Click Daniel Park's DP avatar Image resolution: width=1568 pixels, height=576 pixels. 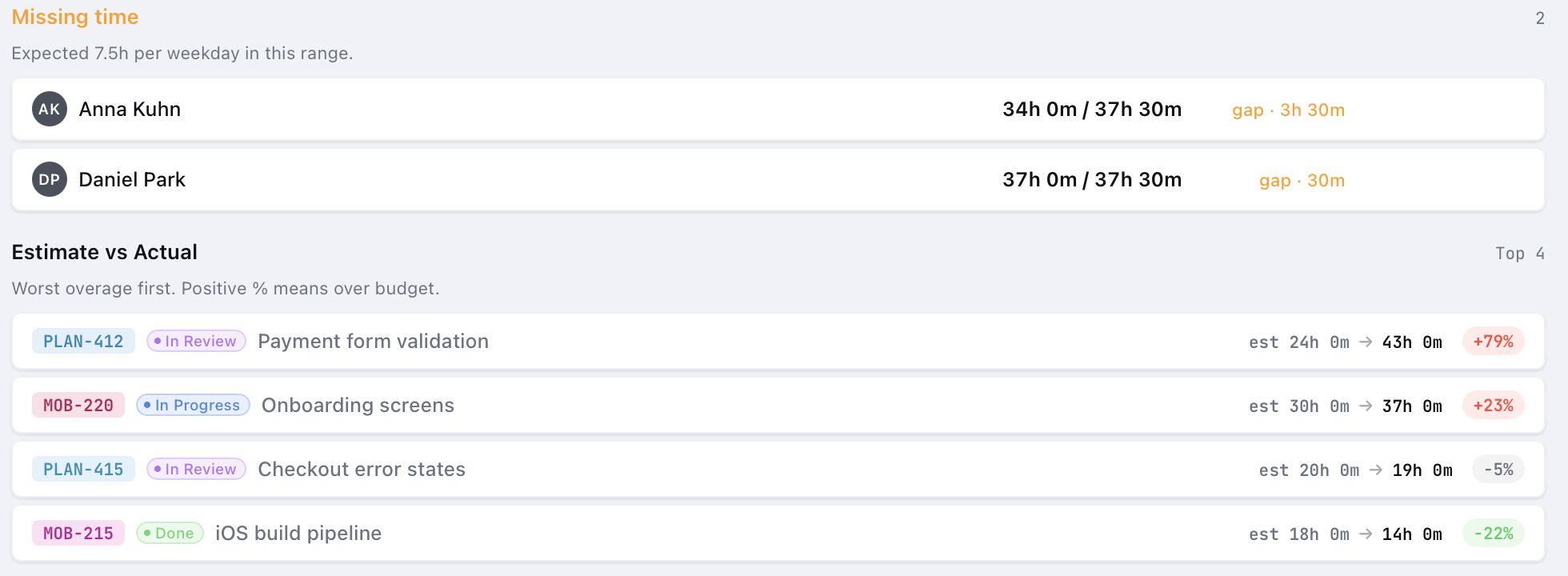tap(50, 179)
